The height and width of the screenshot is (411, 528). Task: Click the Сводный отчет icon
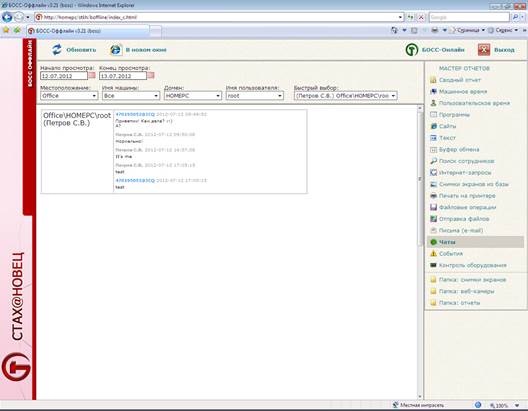coord(433,80)
